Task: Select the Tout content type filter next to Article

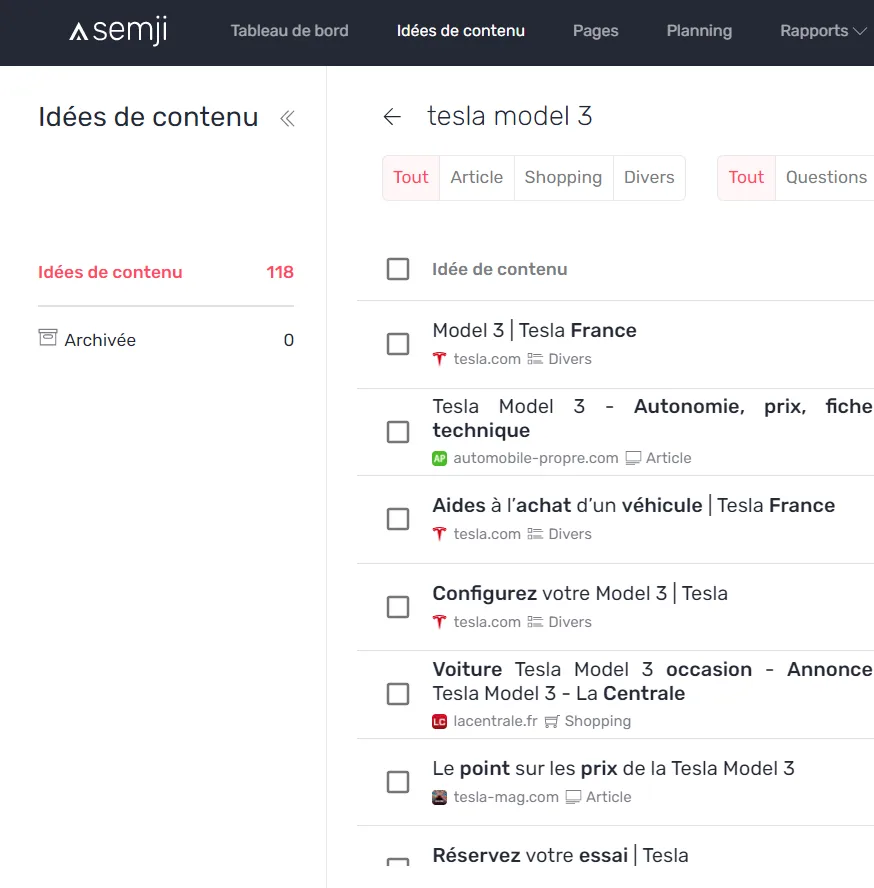Action: coord(411,177)
